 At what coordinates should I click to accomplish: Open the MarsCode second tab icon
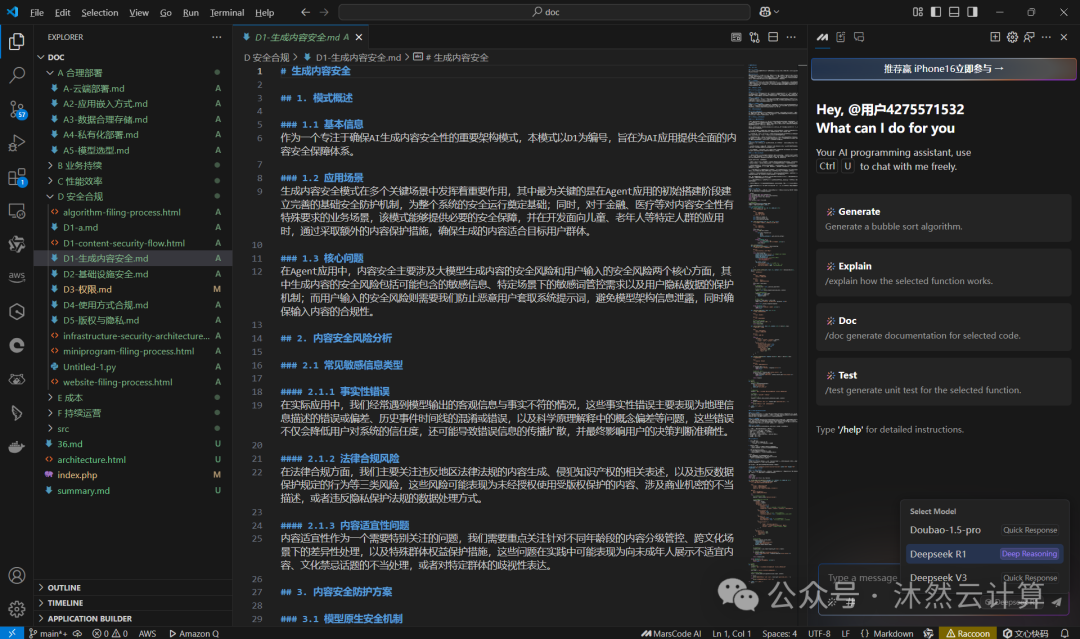coord(840,37)
